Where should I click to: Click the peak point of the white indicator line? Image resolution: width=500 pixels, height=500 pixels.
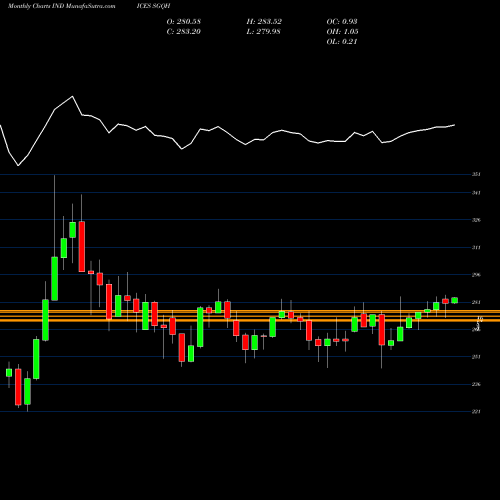coord(73,97)
